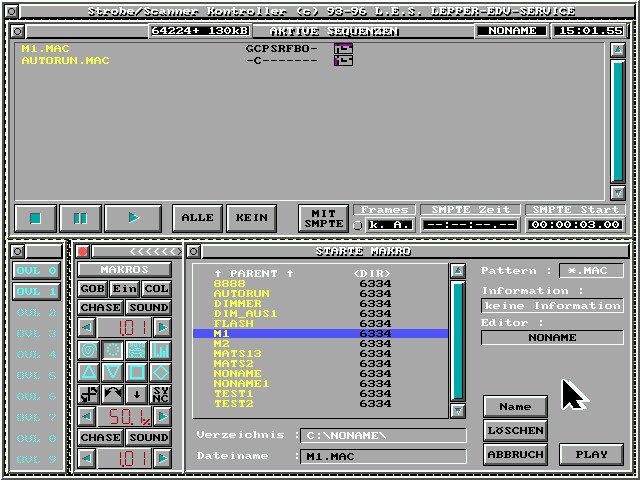Click the macro file list scrollbar thumb
640x480 pixels.
(458, 341)
